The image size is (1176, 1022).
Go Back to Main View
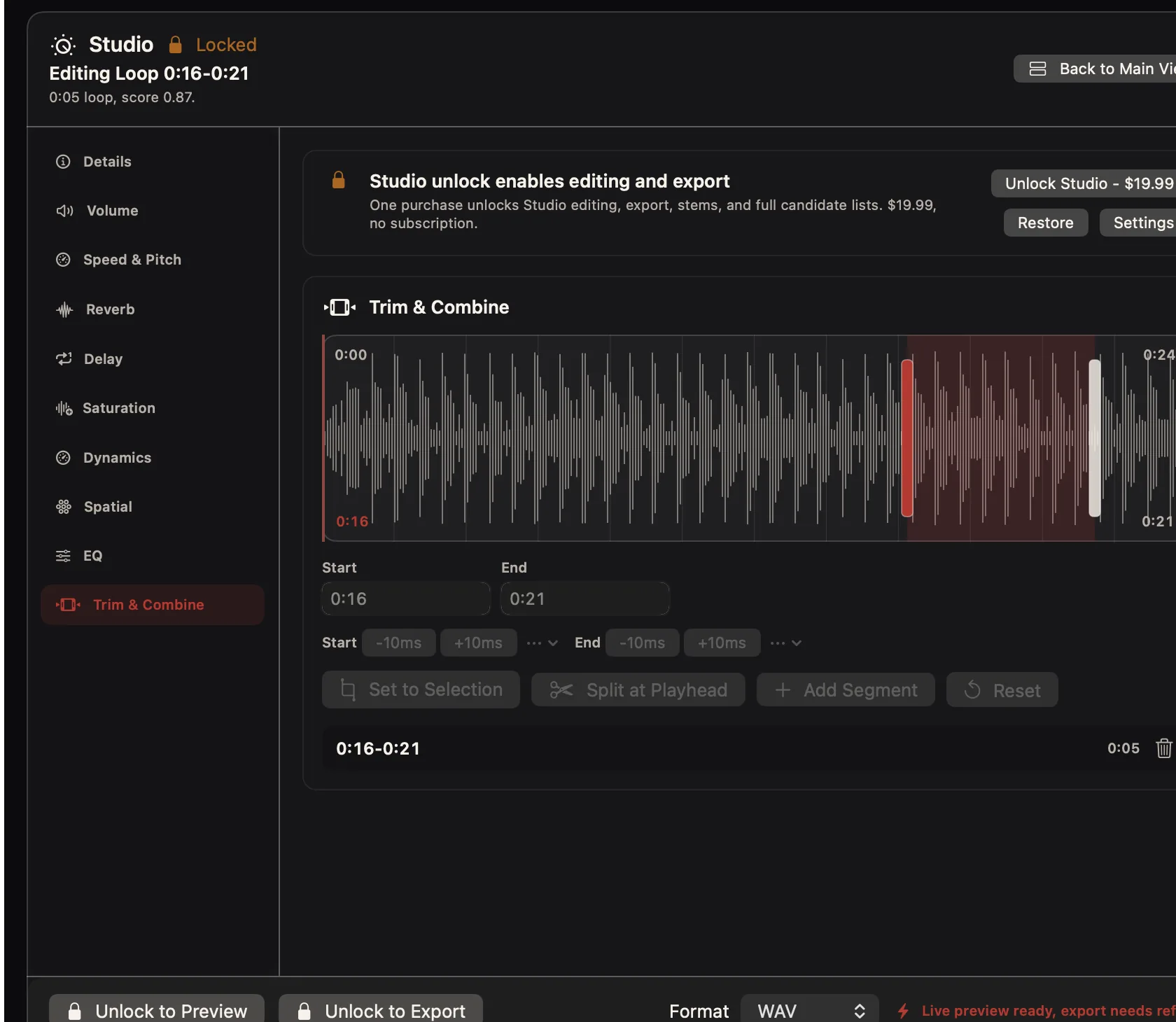pos(1095,69)
